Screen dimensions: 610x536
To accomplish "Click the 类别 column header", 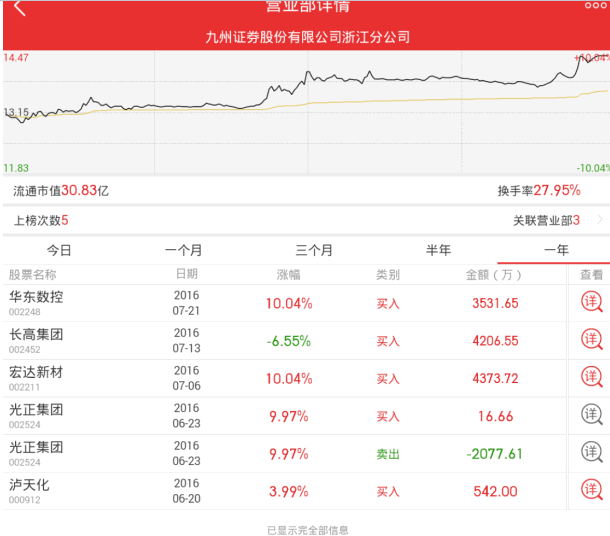I will click(388, 275).
